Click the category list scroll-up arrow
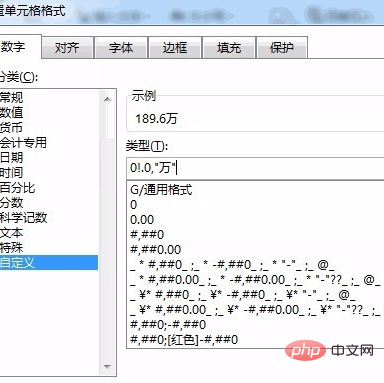The width and height of the screenshot is (384, 383). [107, 99]
